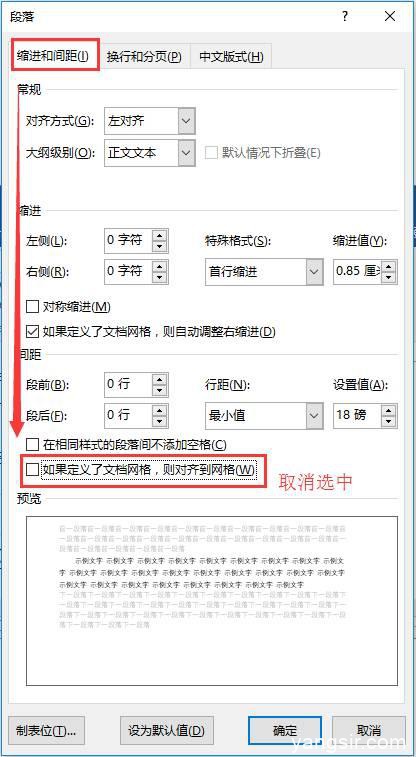416x757 pixels.
Task: Increase left indent using up stepper arrow
Action: point(160,235)
